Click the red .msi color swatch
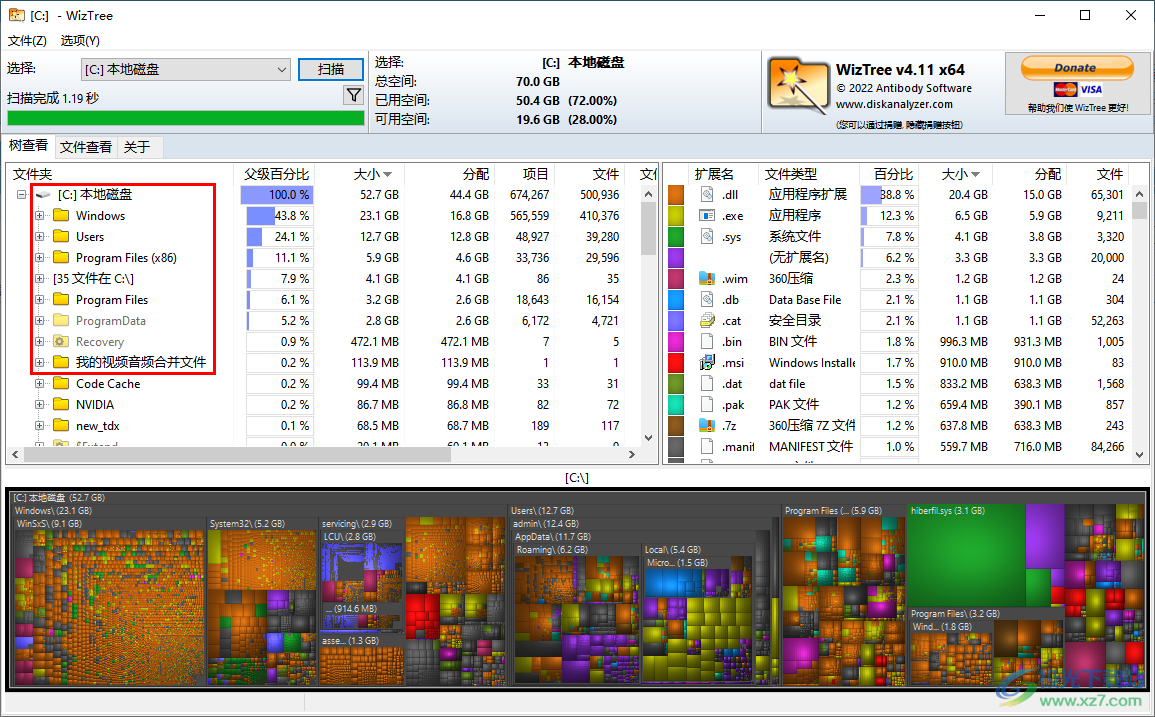 [x=676, y=363]
